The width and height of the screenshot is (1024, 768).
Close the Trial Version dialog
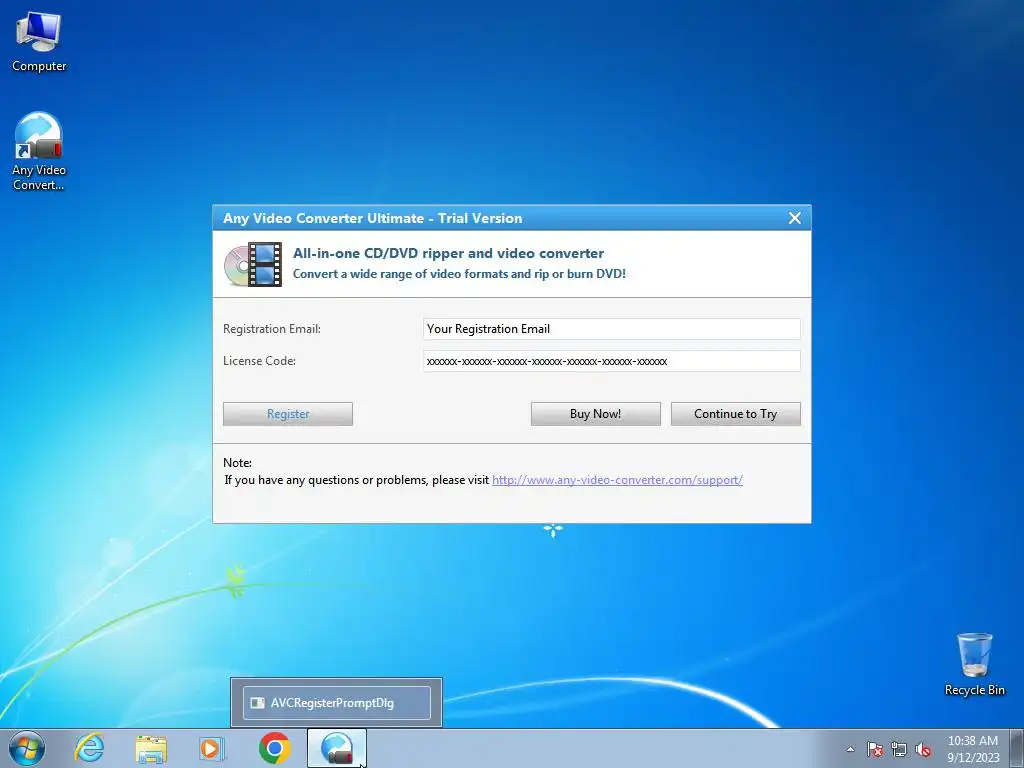(x=794, y=218)
